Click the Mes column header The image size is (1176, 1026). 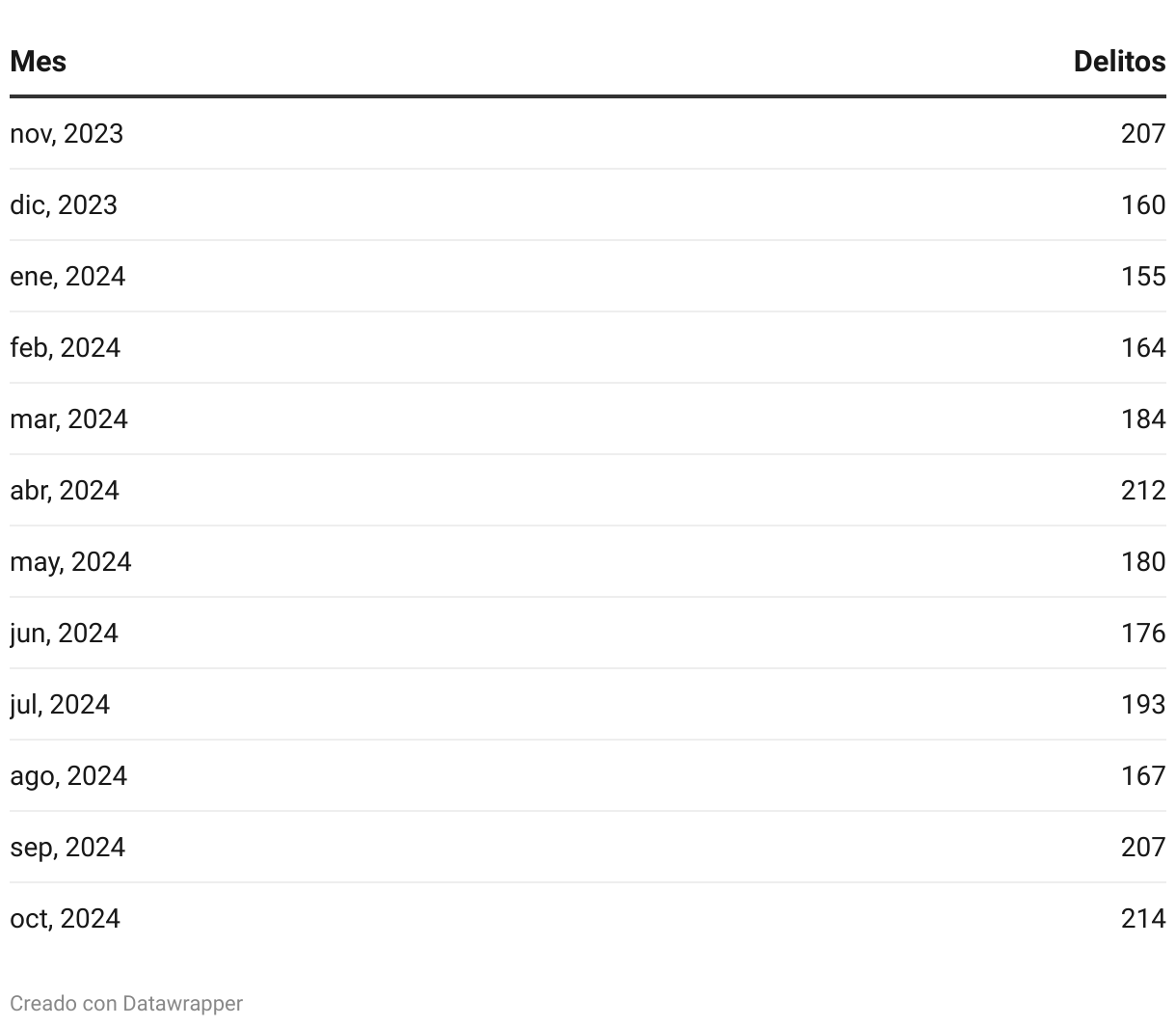39,62
